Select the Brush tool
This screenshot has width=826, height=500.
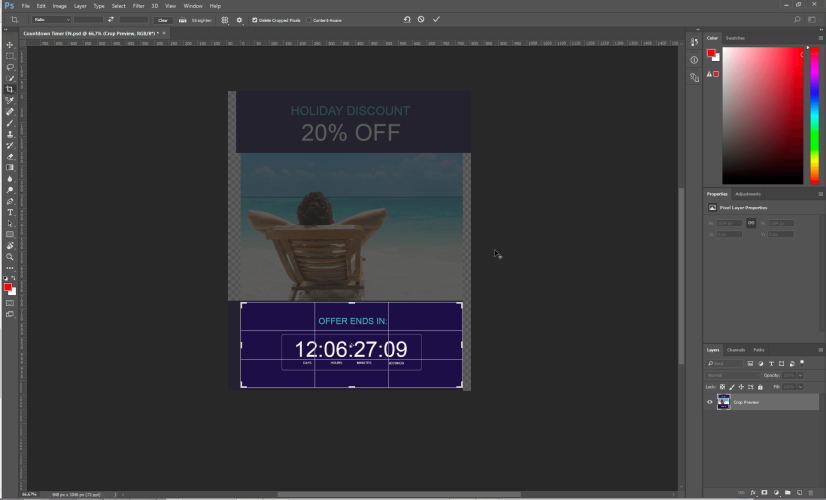[10, 123]
